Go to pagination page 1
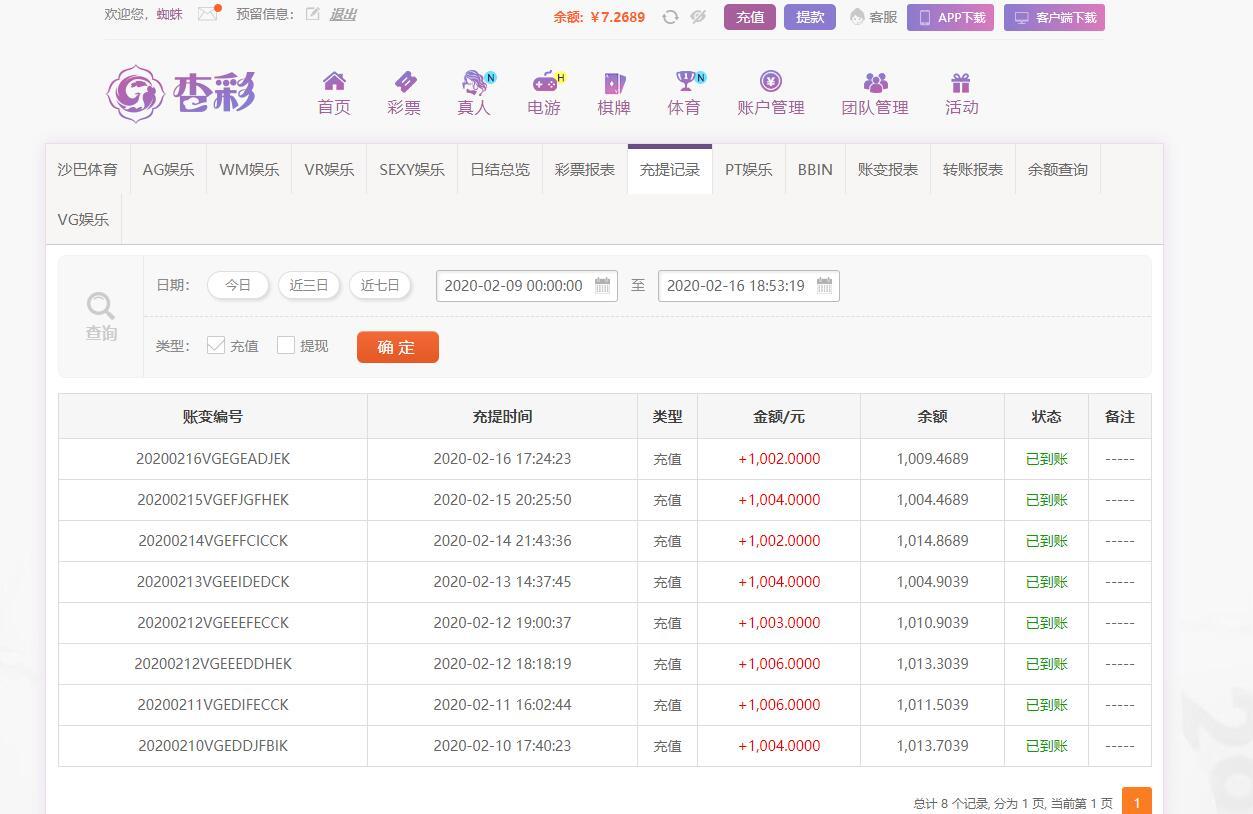The image size is (1253, 814). click(1137, 802)
